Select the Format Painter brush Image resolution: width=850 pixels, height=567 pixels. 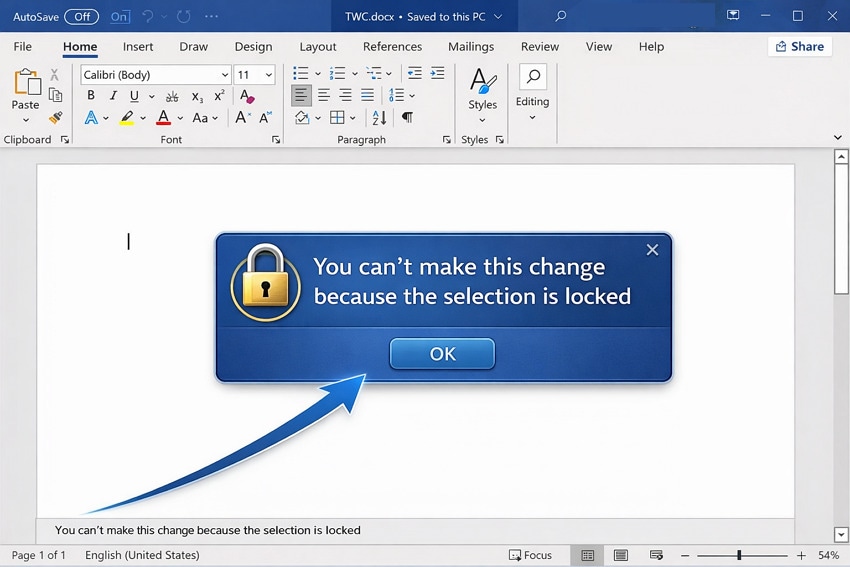coord(55,117)
